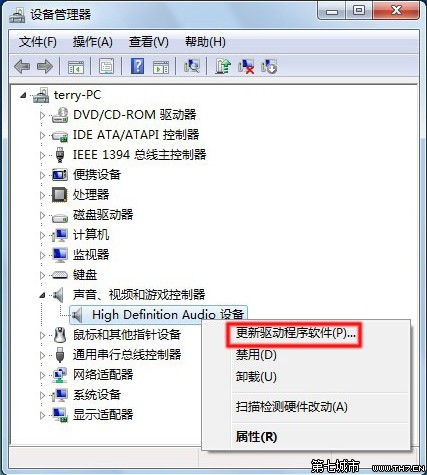
Task: Open the 文件(F) menu
Action: coord(38,42)
